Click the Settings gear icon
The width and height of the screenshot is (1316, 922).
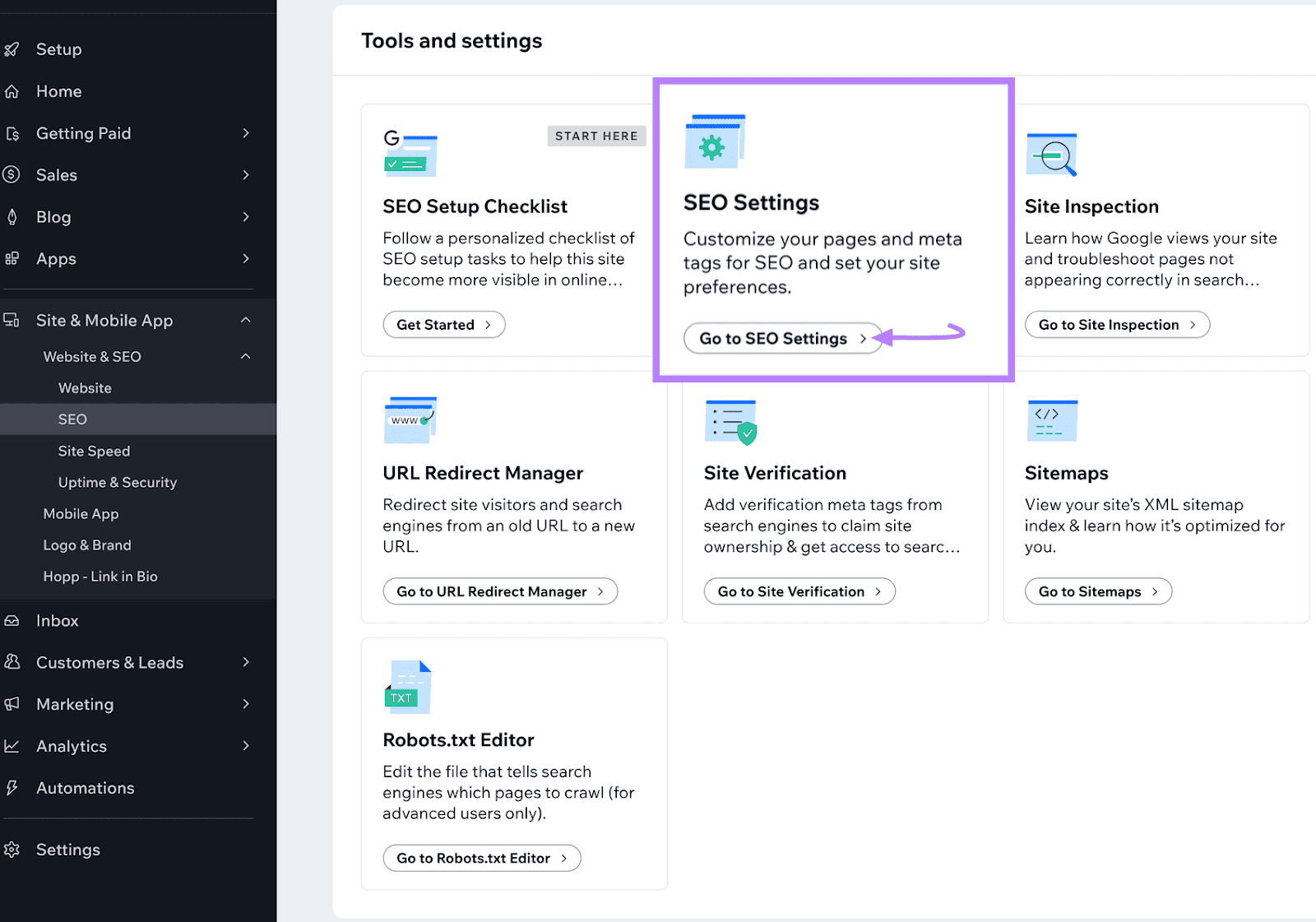pyautogui.click(x=12, y=849)
